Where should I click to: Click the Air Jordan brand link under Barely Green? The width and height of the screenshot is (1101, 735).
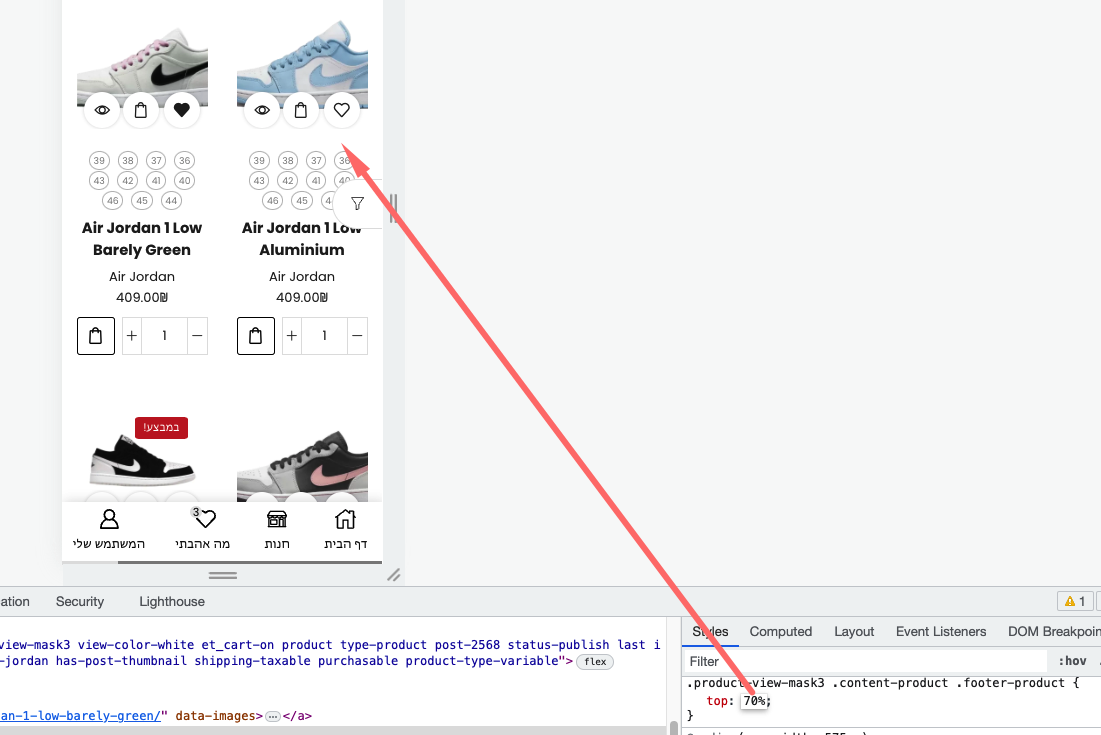[x=142, y=277]
